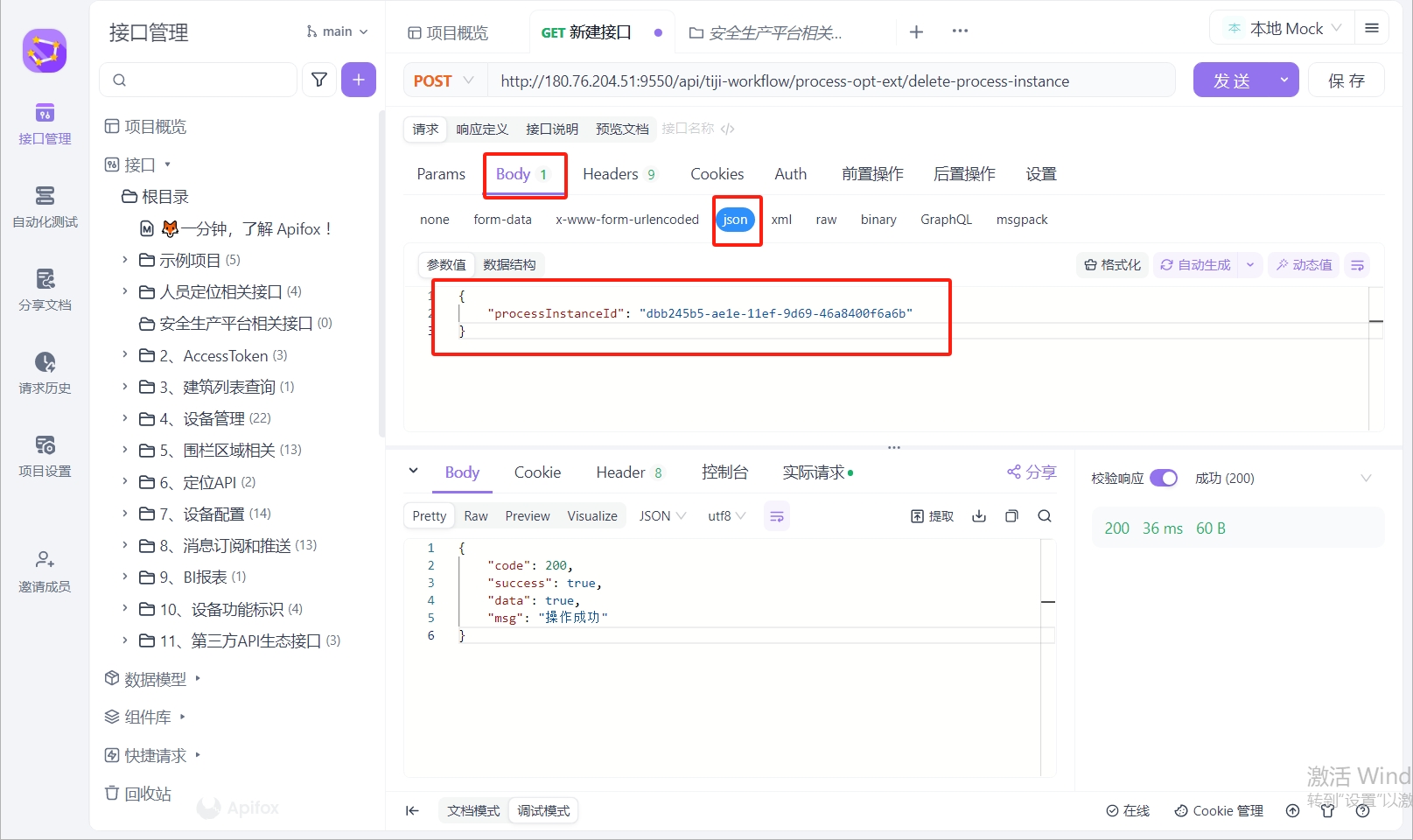Open Cookie 管理 in the status bar
This screenshot has height=840, width=1413.
(1219, 811)
